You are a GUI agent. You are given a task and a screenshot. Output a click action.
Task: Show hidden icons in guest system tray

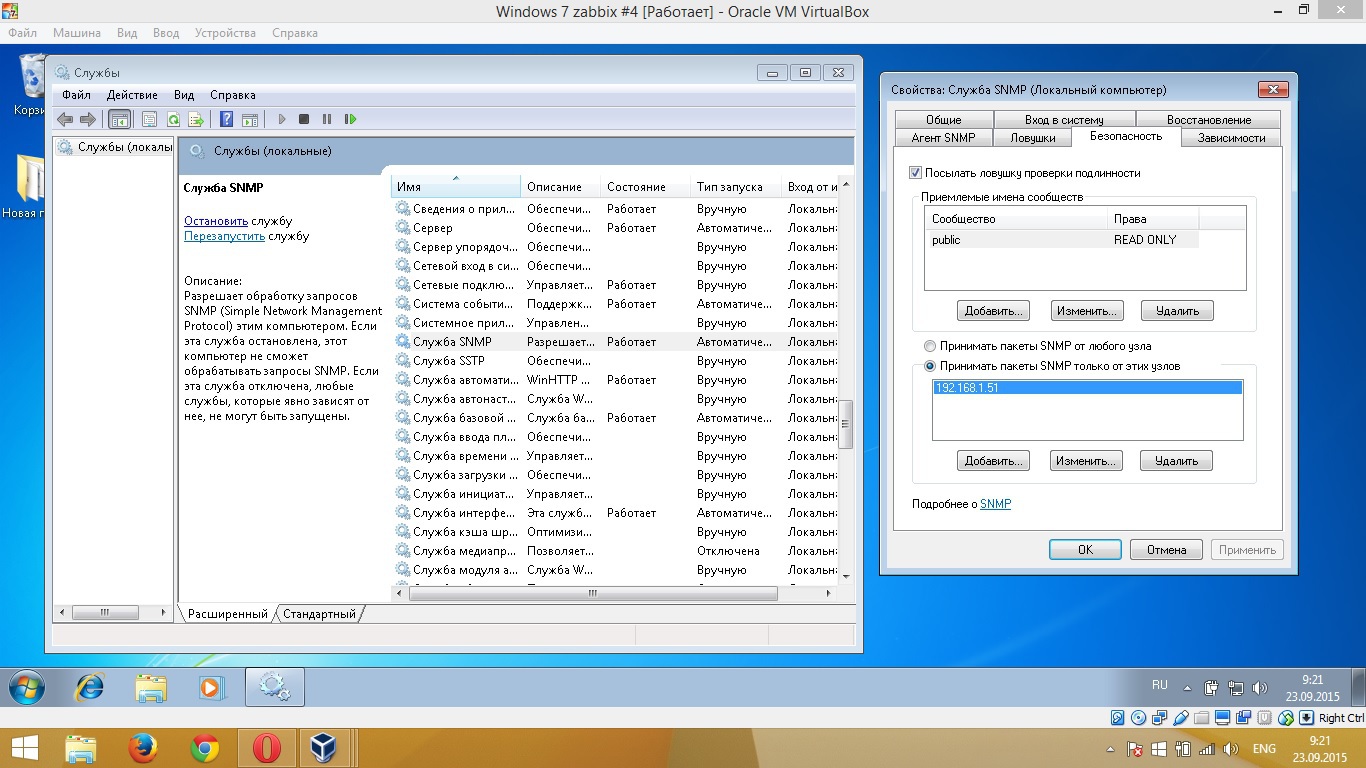(x=1187, y=688)
